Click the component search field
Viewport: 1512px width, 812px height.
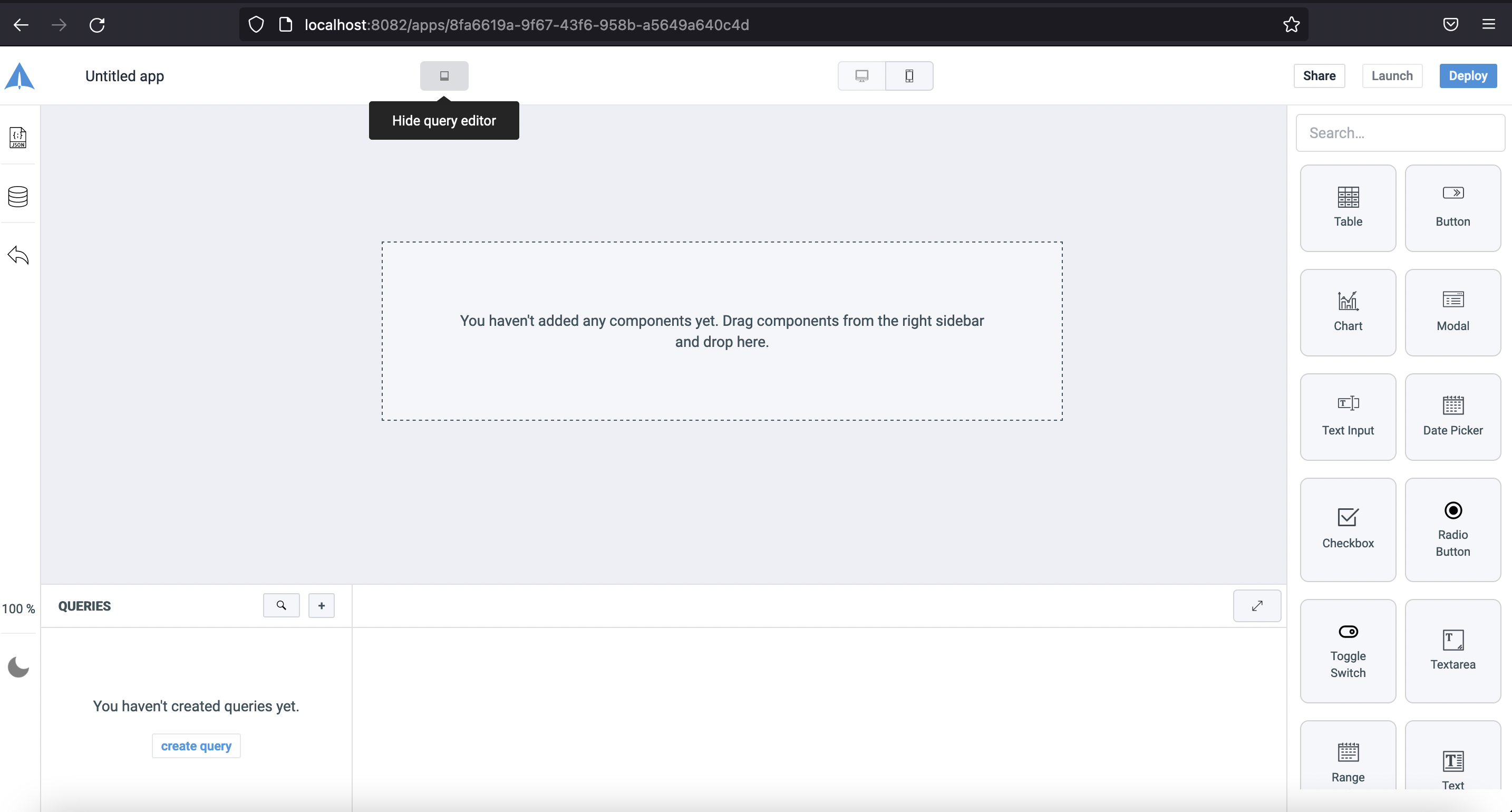pos(1400,133)
